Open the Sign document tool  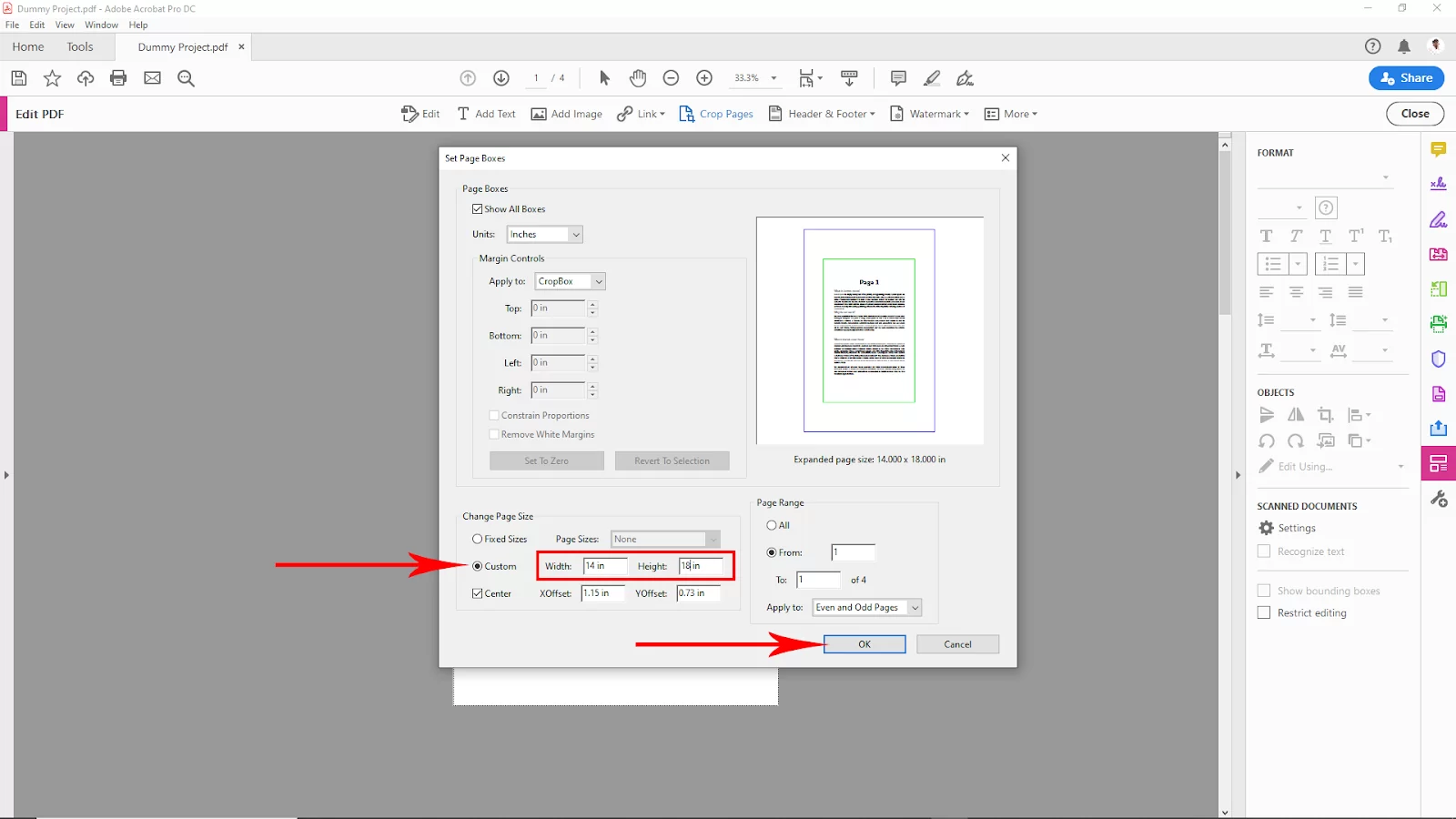(965, 78)
